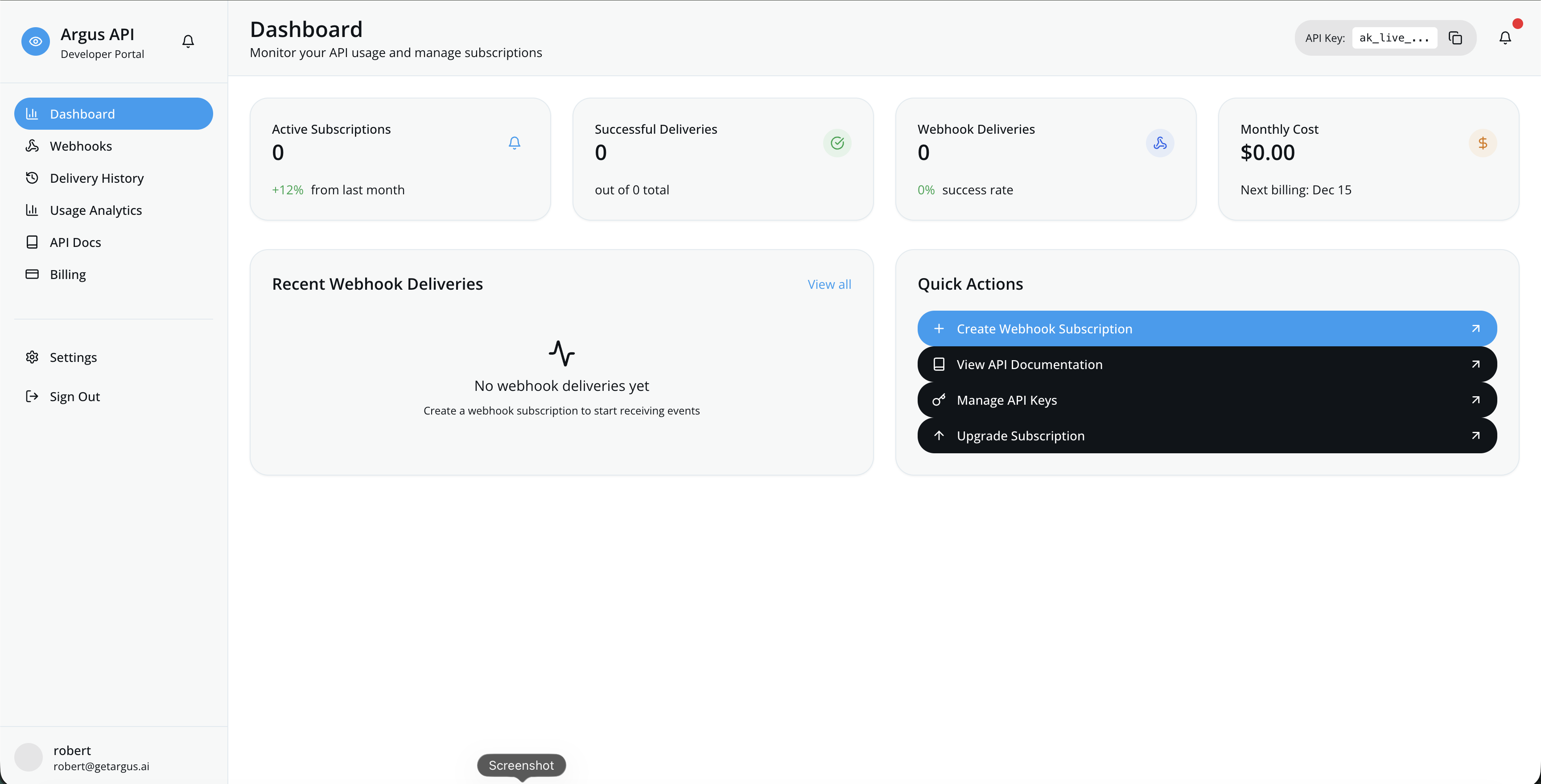Navigate to API Docs
1541x784 pixels.
pyautogui.click(x=75, y=242)
